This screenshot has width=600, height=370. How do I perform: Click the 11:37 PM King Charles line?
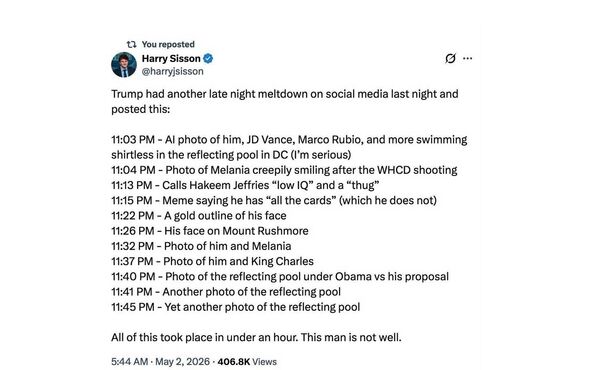(212, 261)
